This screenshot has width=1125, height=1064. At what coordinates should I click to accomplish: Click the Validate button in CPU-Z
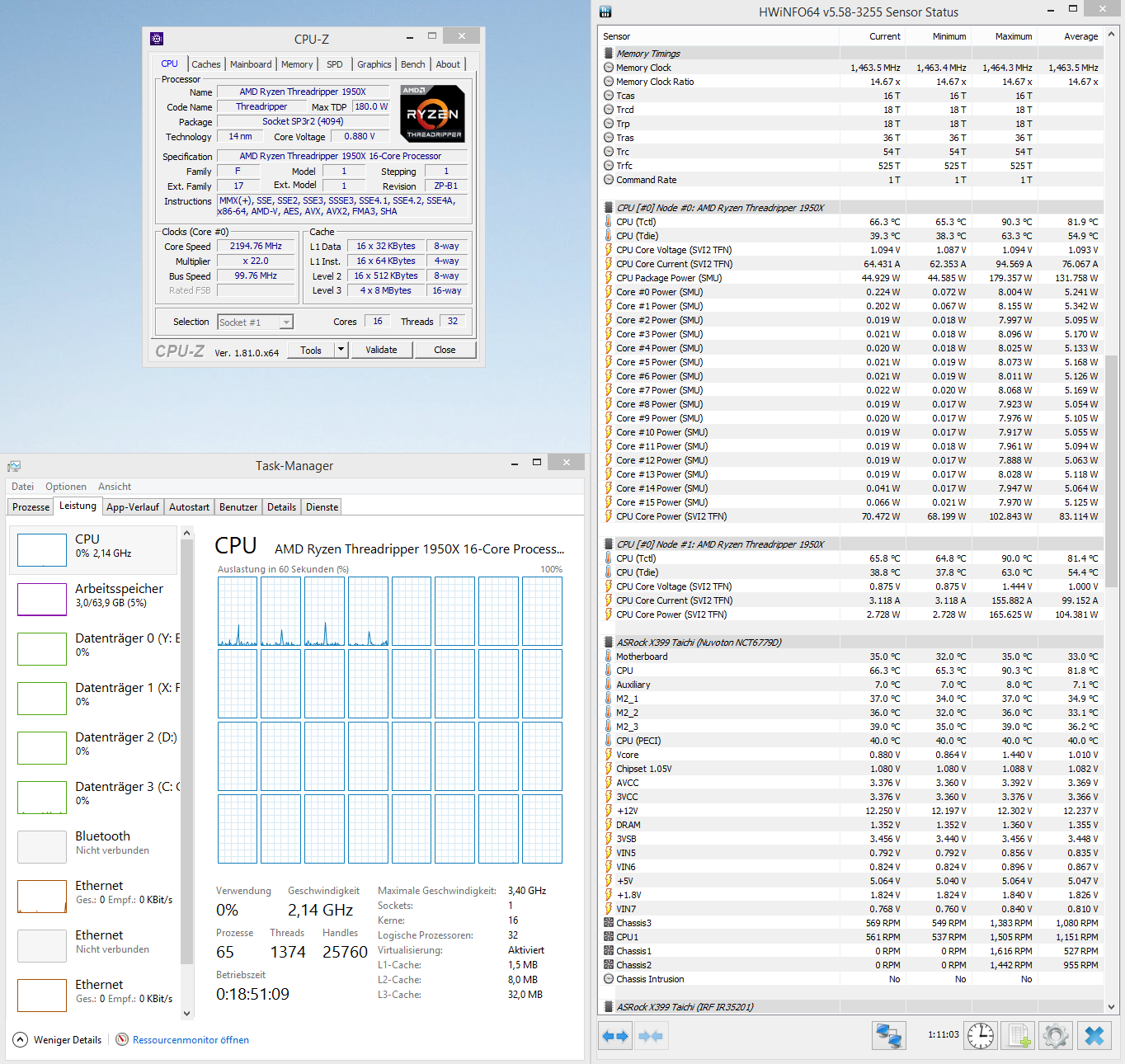coord(381,350)
